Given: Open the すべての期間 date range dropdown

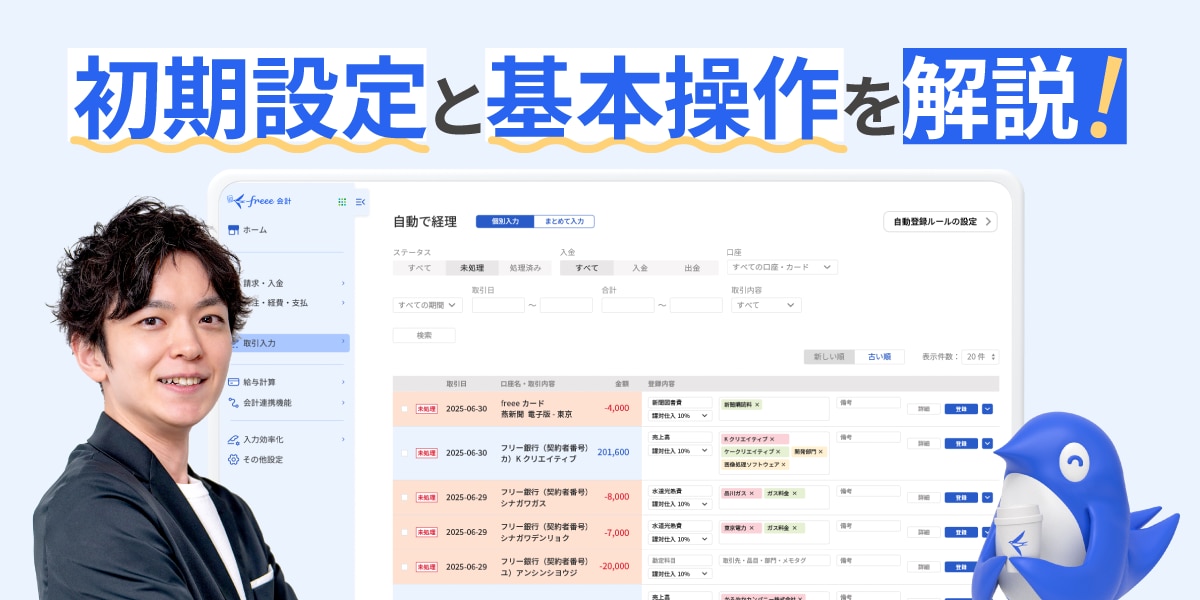Looking at the screenshot, I should [x=428, y=305].
